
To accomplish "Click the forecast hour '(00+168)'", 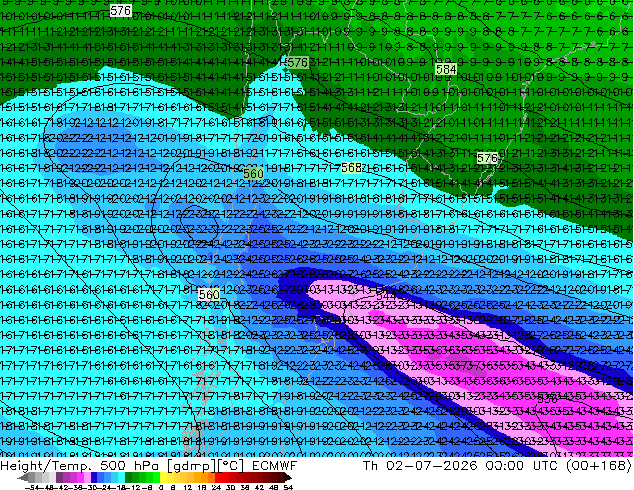I will pos(598,466).
